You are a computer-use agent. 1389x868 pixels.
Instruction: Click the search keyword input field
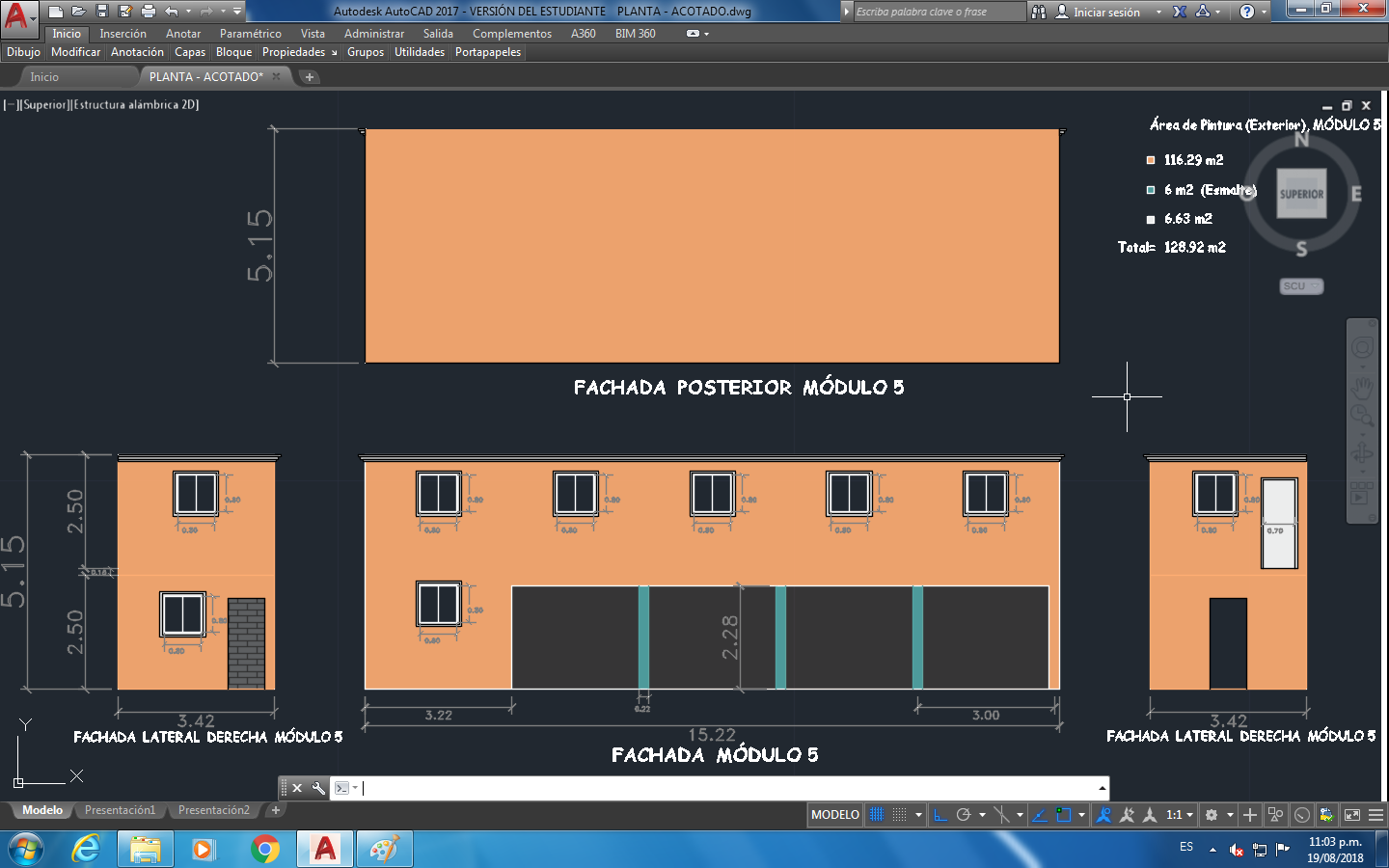click(x=939, y=12)
